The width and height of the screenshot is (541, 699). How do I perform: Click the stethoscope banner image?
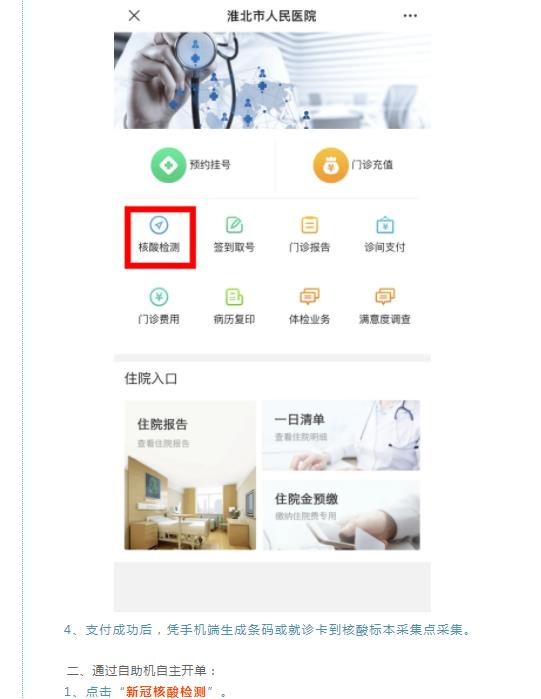point(272,80)
